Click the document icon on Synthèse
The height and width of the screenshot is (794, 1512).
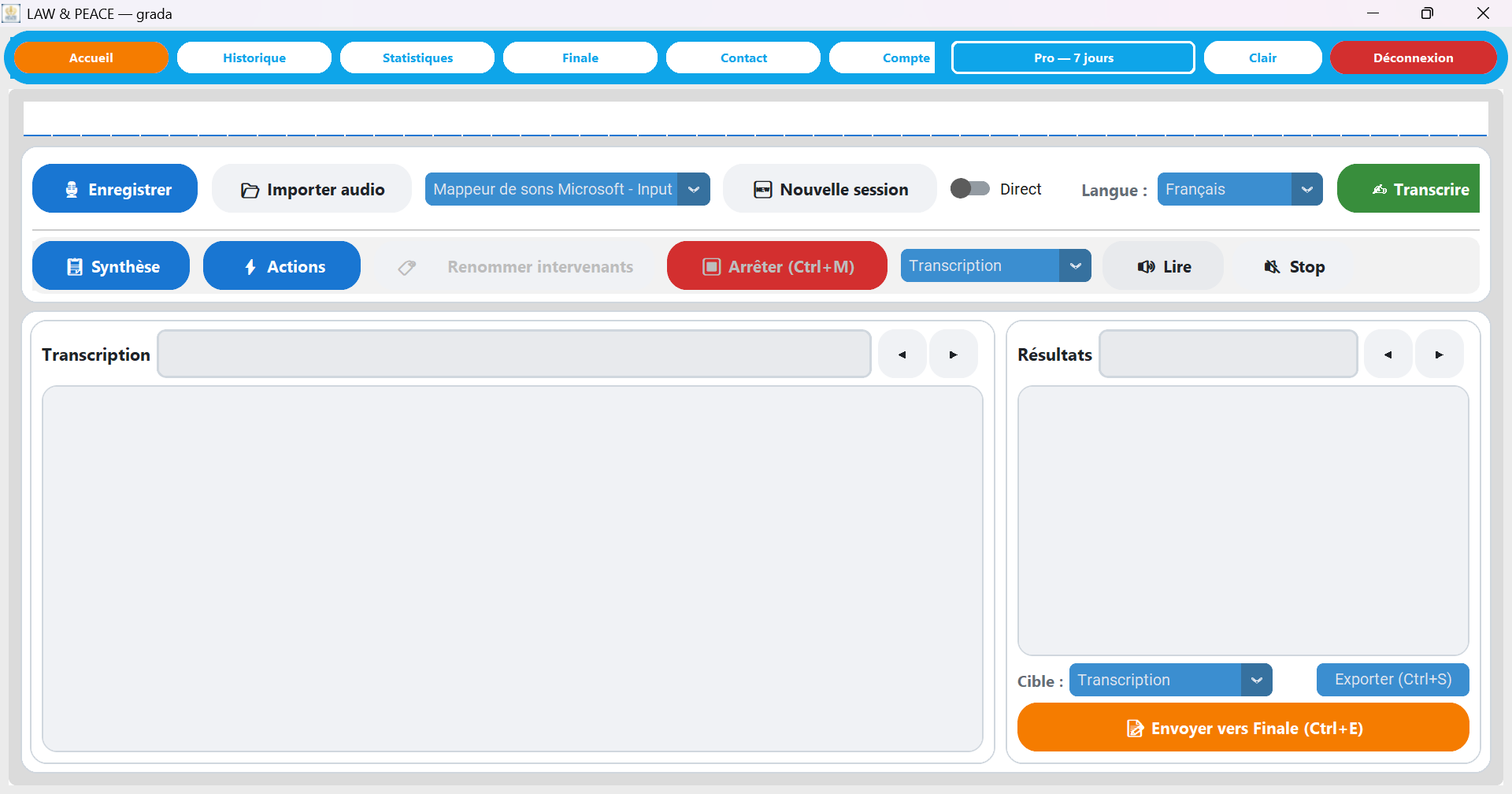(x=75, y=267)
